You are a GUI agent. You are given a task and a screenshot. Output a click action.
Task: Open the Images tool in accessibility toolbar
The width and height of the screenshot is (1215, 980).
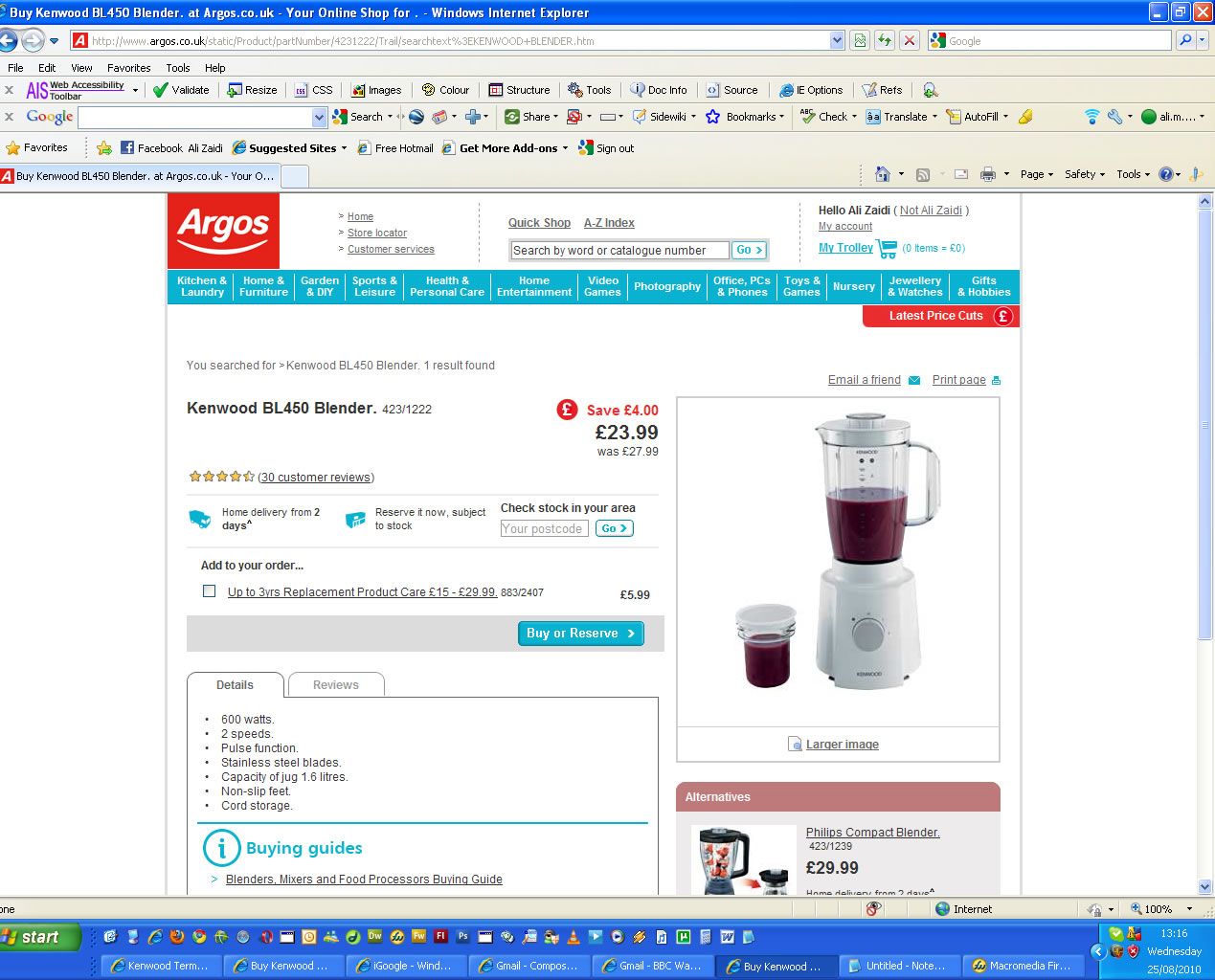[376, 90]
